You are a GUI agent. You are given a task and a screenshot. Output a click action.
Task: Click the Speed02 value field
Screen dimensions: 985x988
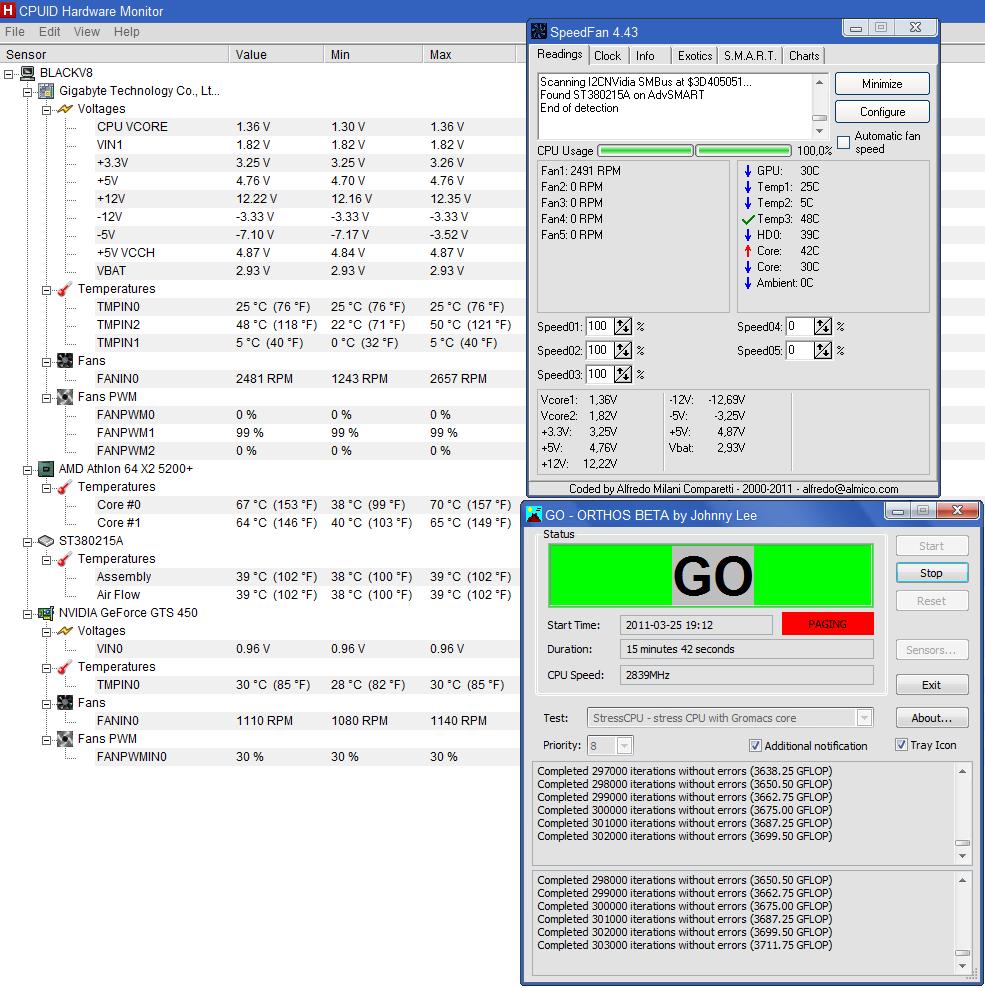(599, 350)
